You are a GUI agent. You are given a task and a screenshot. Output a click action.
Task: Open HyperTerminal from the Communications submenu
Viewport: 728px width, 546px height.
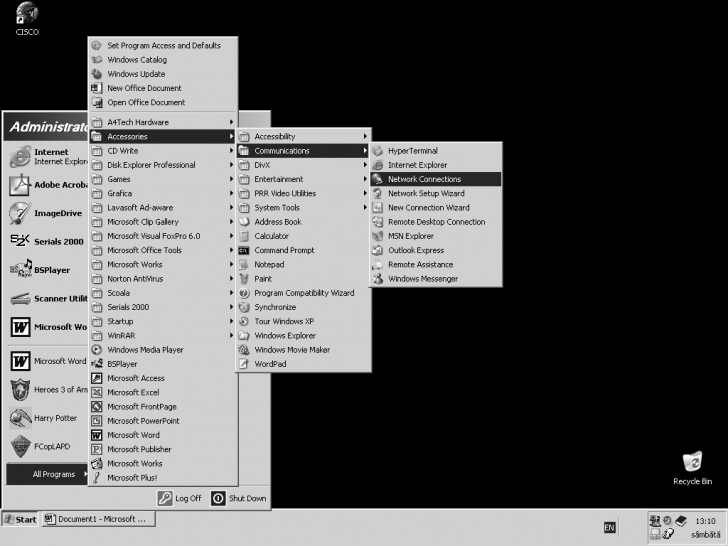pyautogui.click(x=412, y=151)
